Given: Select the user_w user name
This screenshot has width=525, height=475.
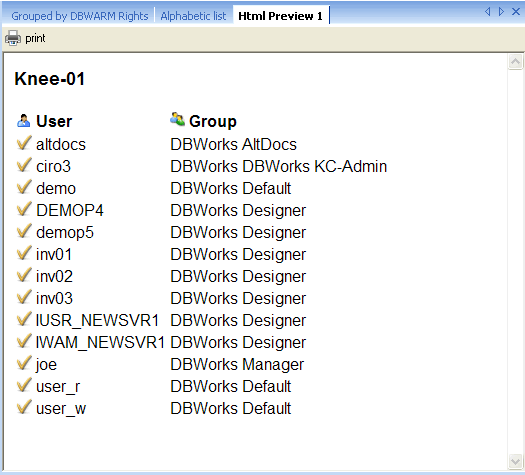Looking at the screenshot, I should (x=61, y=409).
